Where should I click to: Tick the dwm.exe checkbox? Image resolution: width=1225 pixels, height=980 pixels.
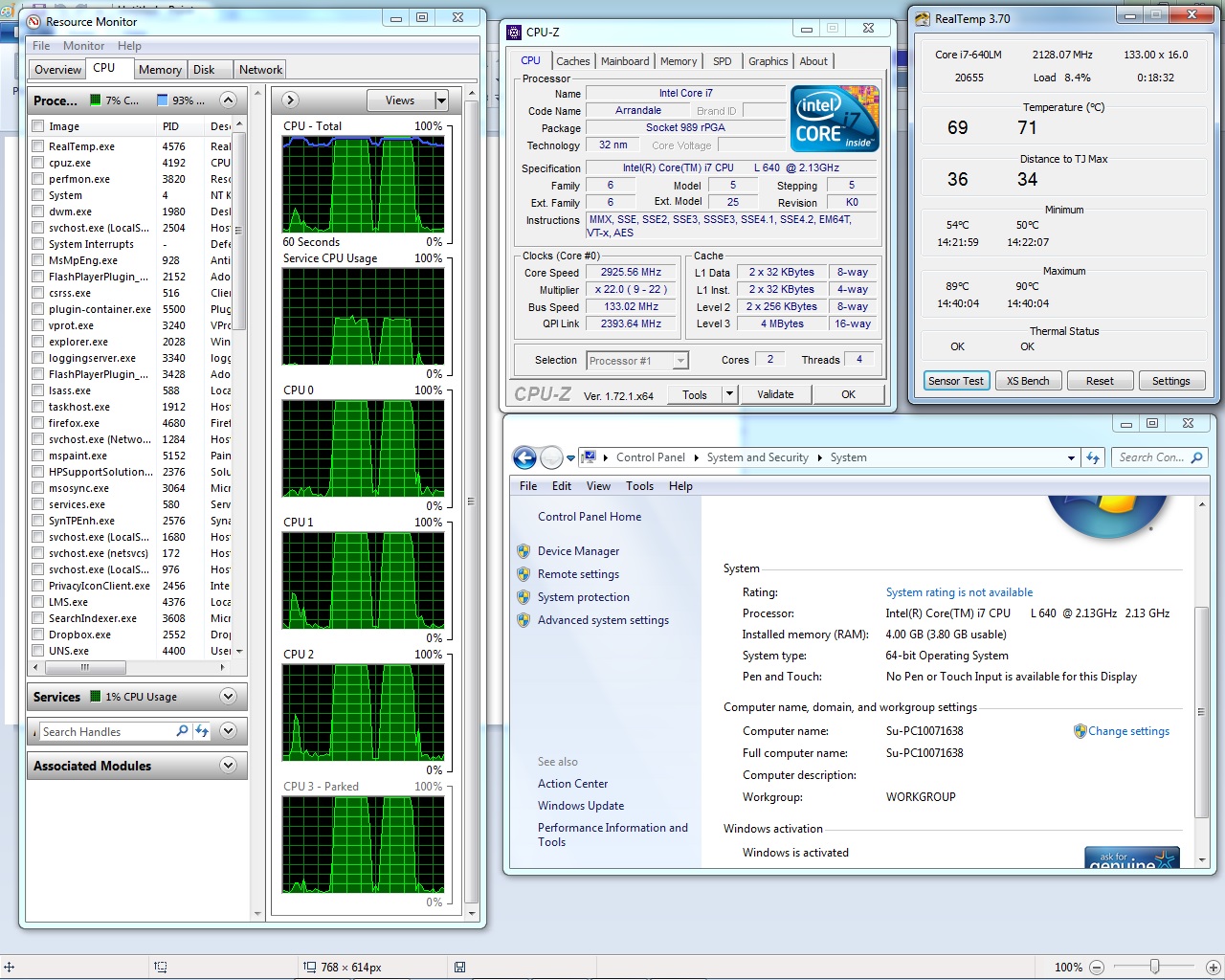pyautogui.click(x=38, y=212)
